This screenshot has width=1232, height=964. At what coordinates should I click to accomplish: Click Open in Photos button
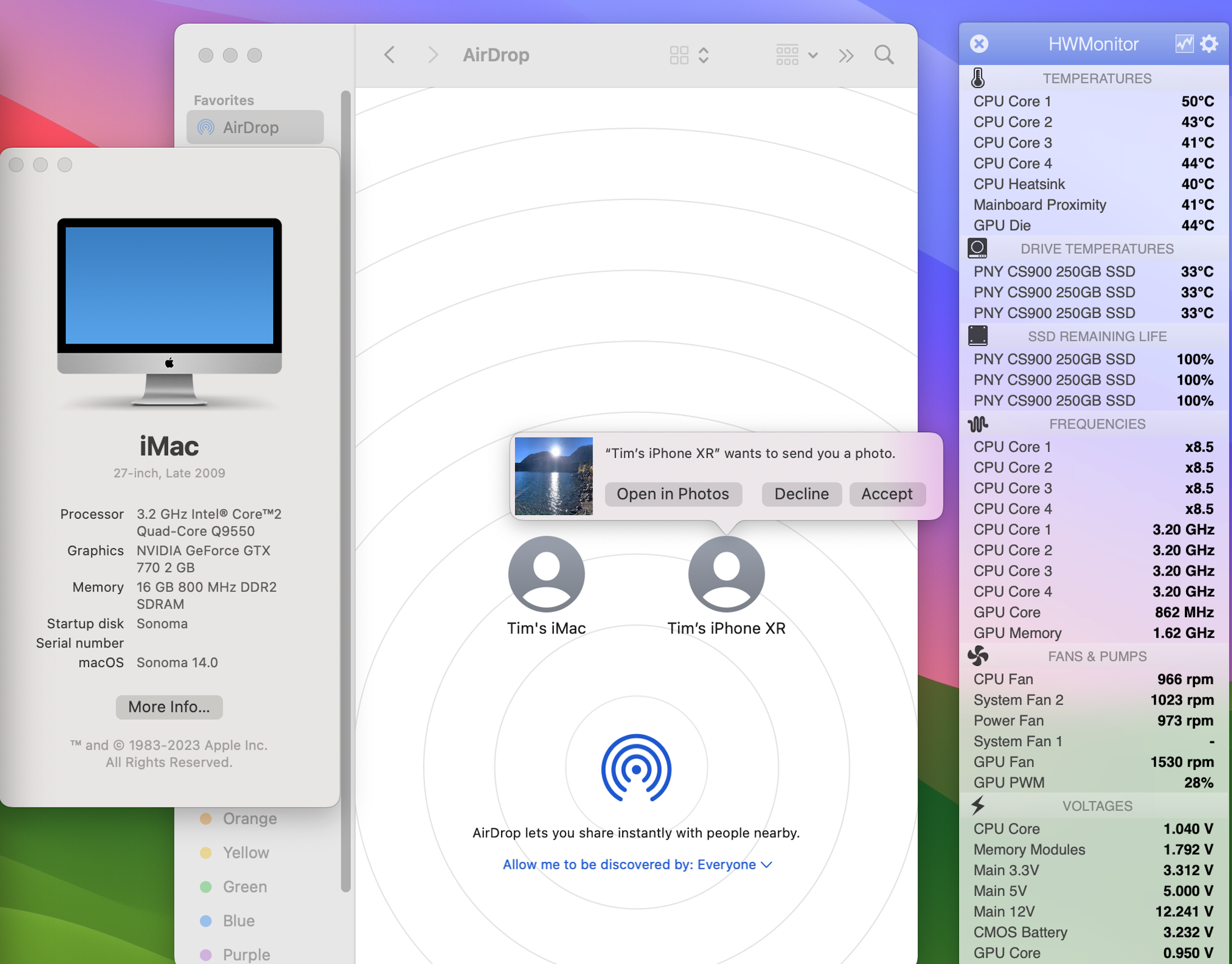pyautogui.click(x=673, y=494)
